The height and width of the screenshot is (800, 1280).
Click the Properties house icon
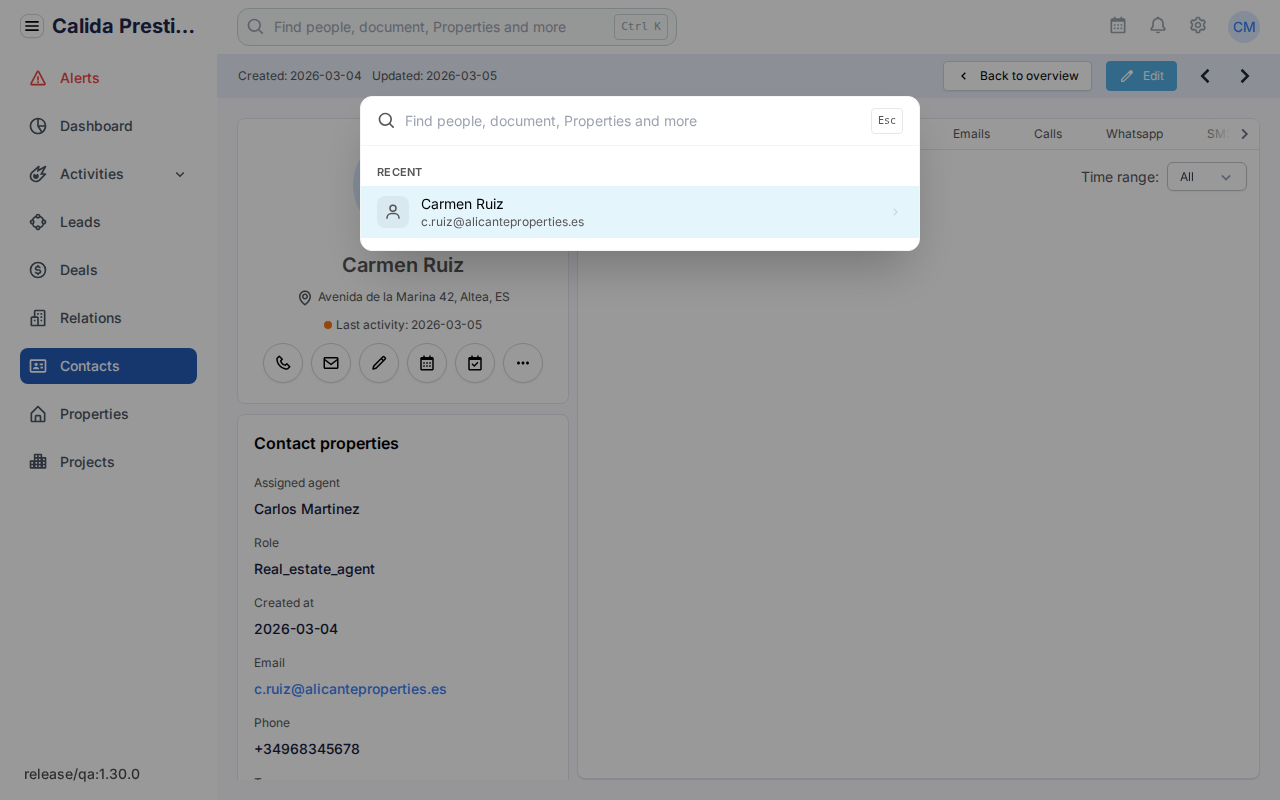38,414
